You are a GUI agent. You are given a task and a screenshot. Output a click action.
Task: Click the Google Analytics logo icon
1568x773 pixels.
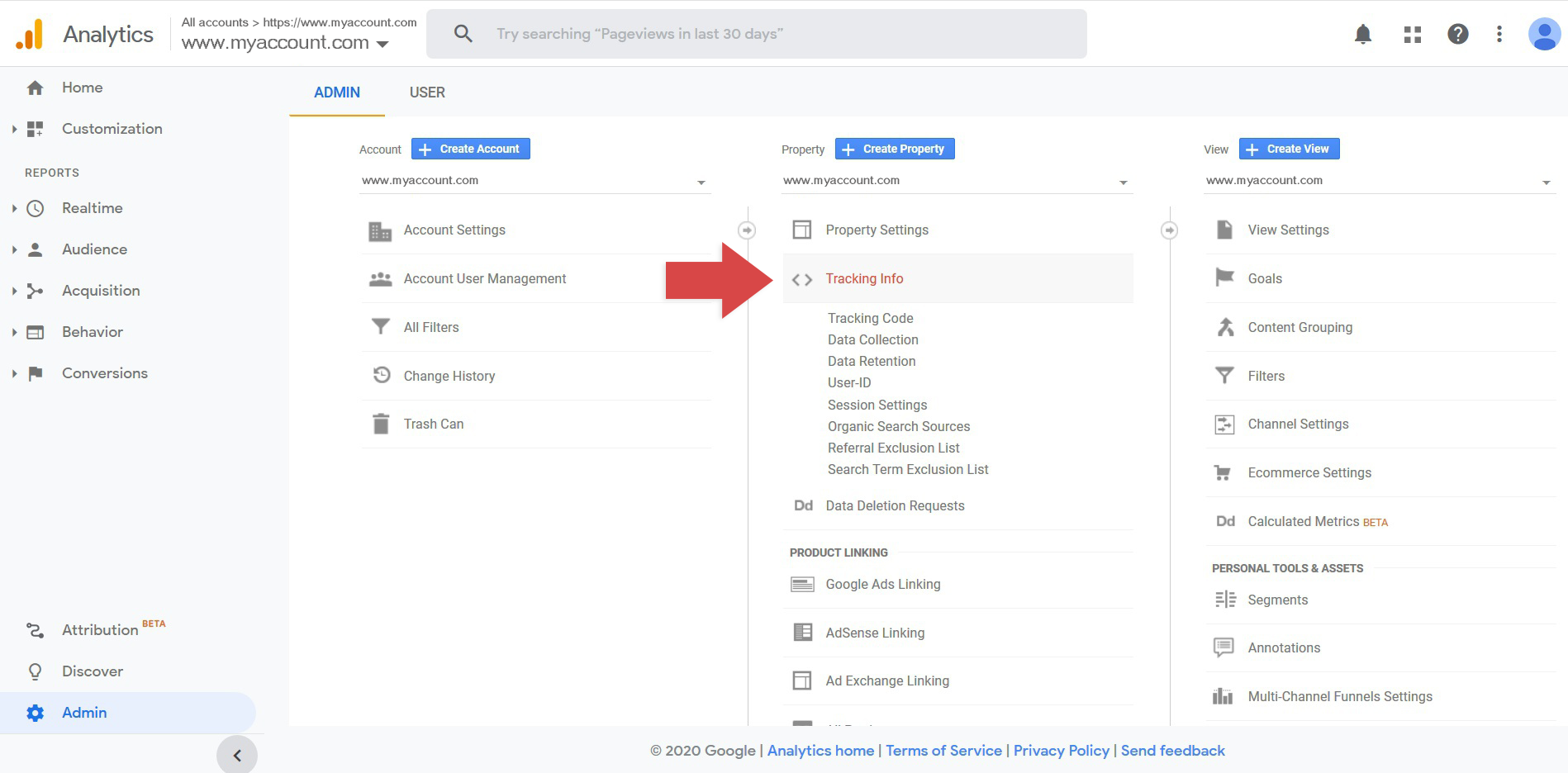pyautogui.click(x=30, y=34)
